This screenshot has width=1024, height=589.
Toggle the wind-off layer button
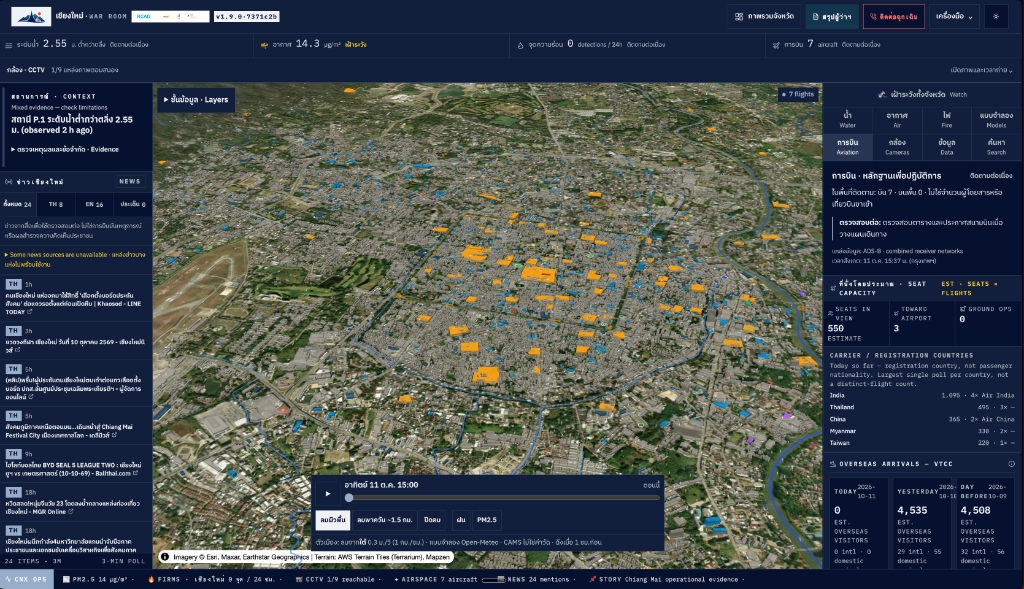pos(432,520)
